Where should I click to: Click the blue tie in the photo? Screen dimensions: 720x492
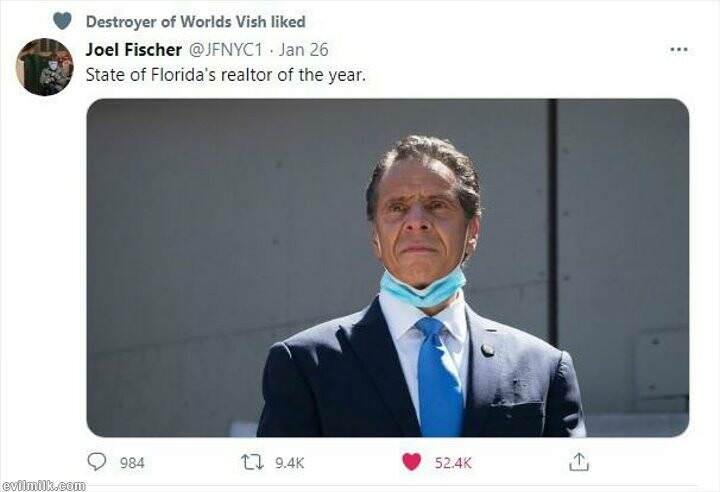click(438, 380)
